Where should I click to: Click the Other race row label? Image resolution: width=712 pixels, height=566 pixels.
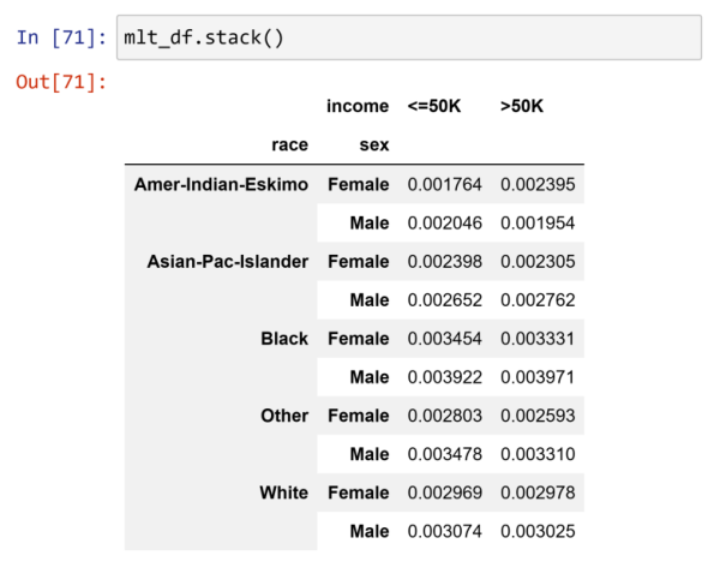284,415
